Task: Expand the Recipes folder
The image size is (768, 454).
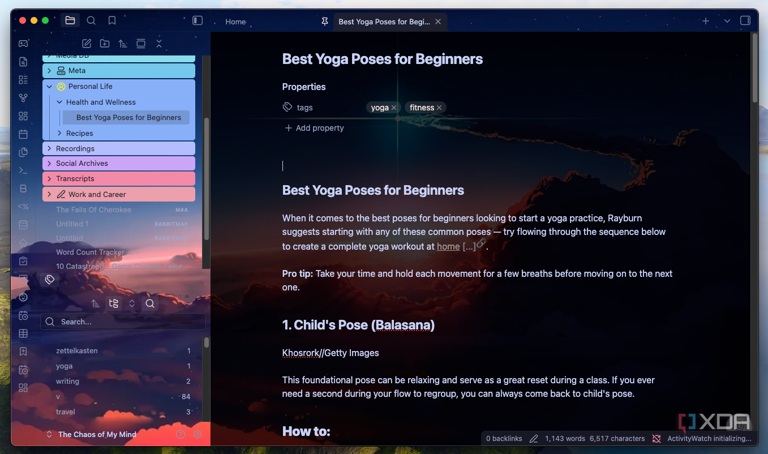Action: click(x=59, y=133)
